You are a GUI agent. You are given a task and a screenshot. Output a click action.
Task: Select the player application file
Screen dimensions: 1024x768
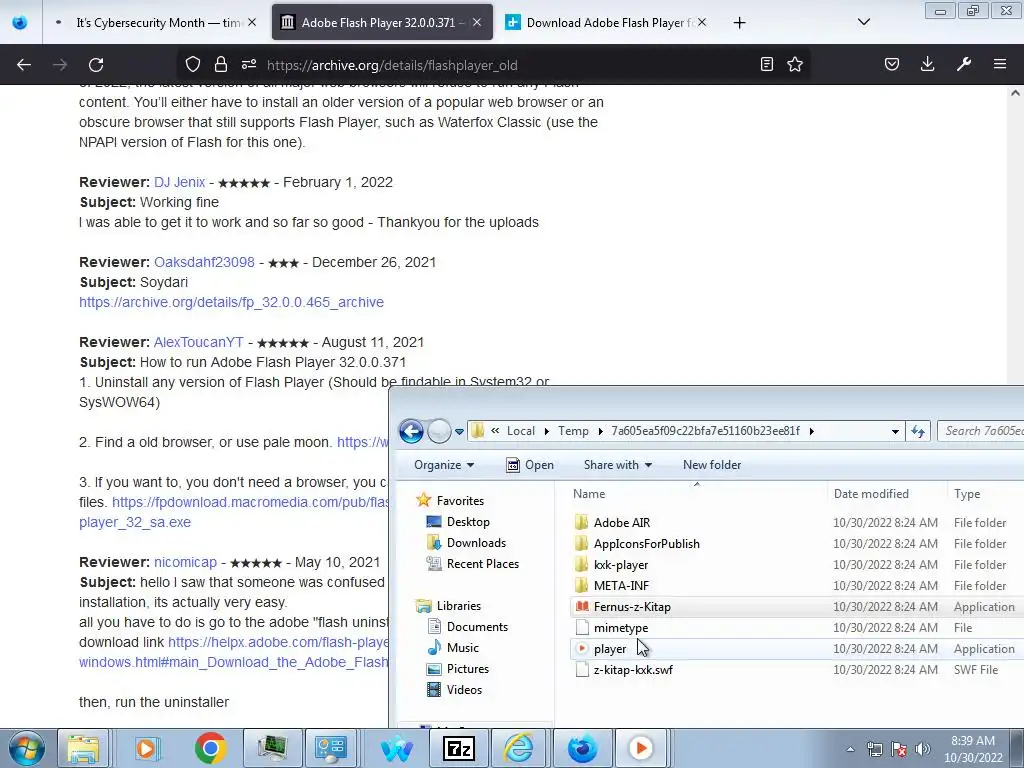609,648
